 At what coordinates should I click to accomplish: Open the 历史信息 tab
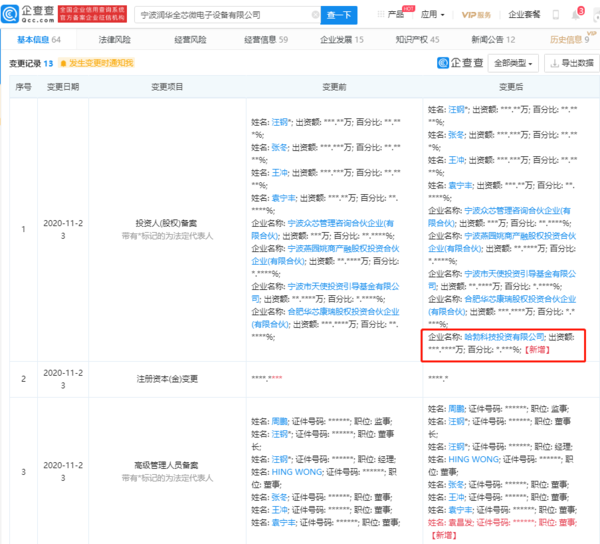point(569,40)
